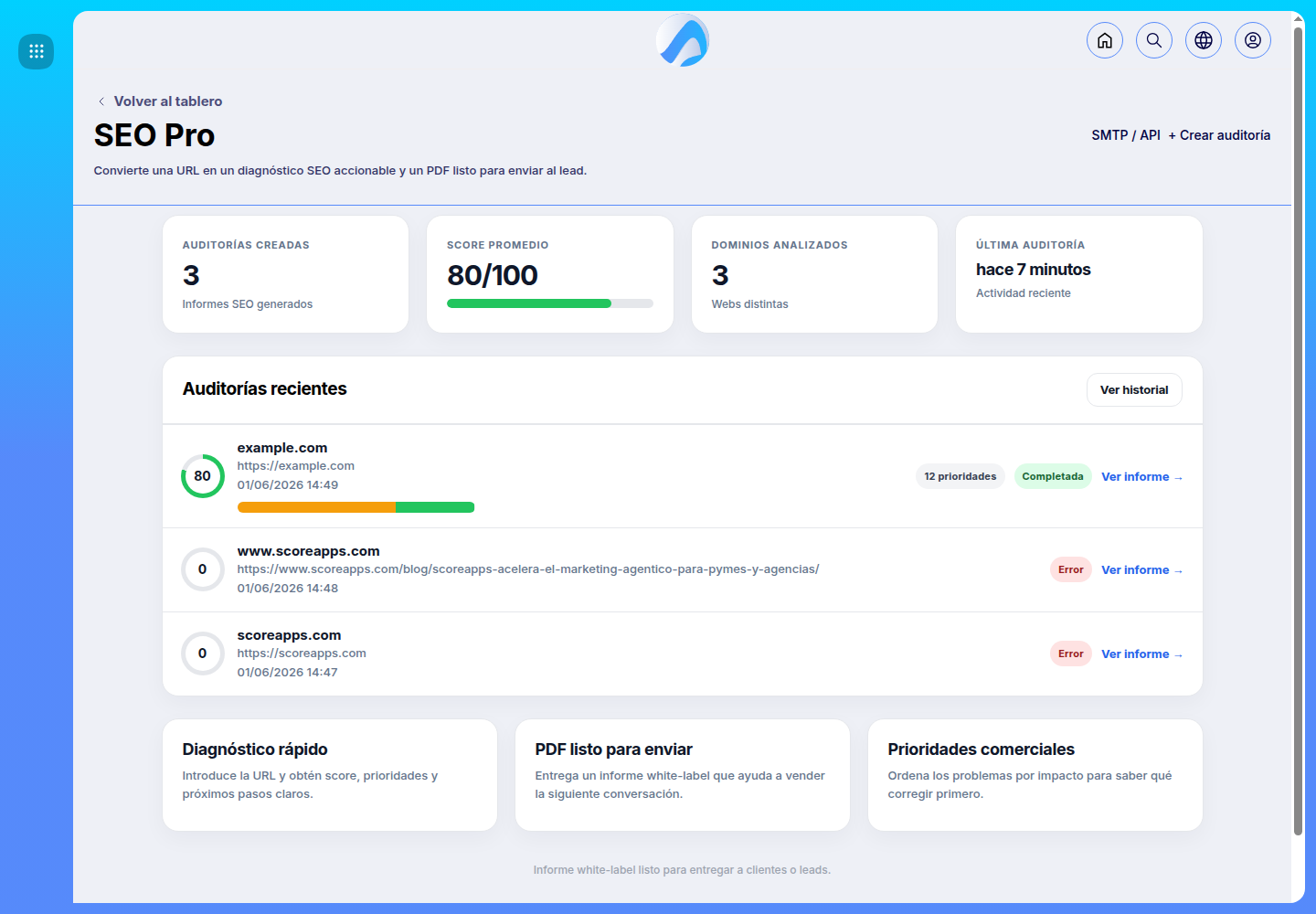Click Error badge in www.scoreapps.com row
1316x914 pixels.
pyautogui.click(x=1071, y=569)
